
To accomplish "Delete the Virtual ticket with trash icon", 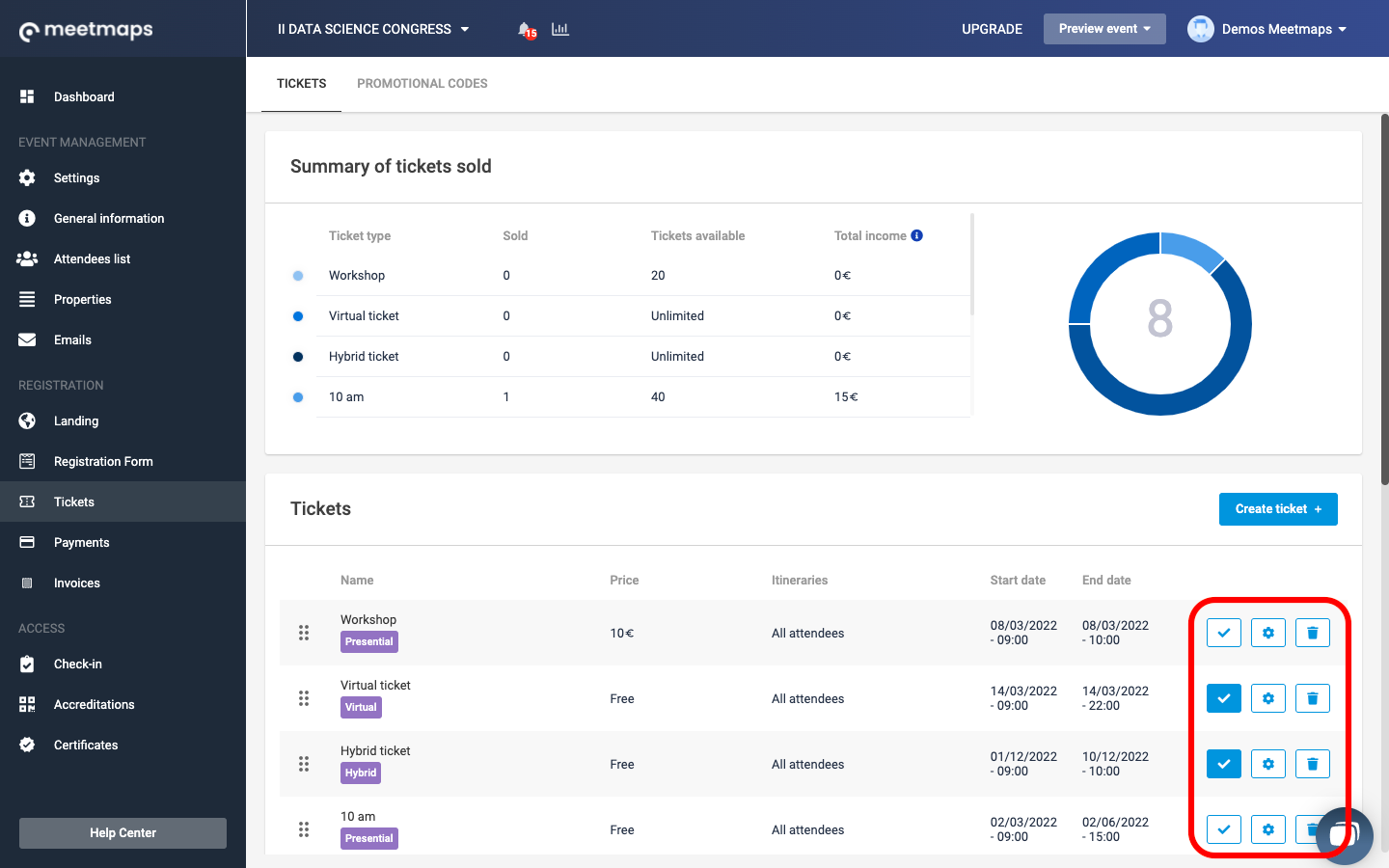I will tap(1312, 698).
